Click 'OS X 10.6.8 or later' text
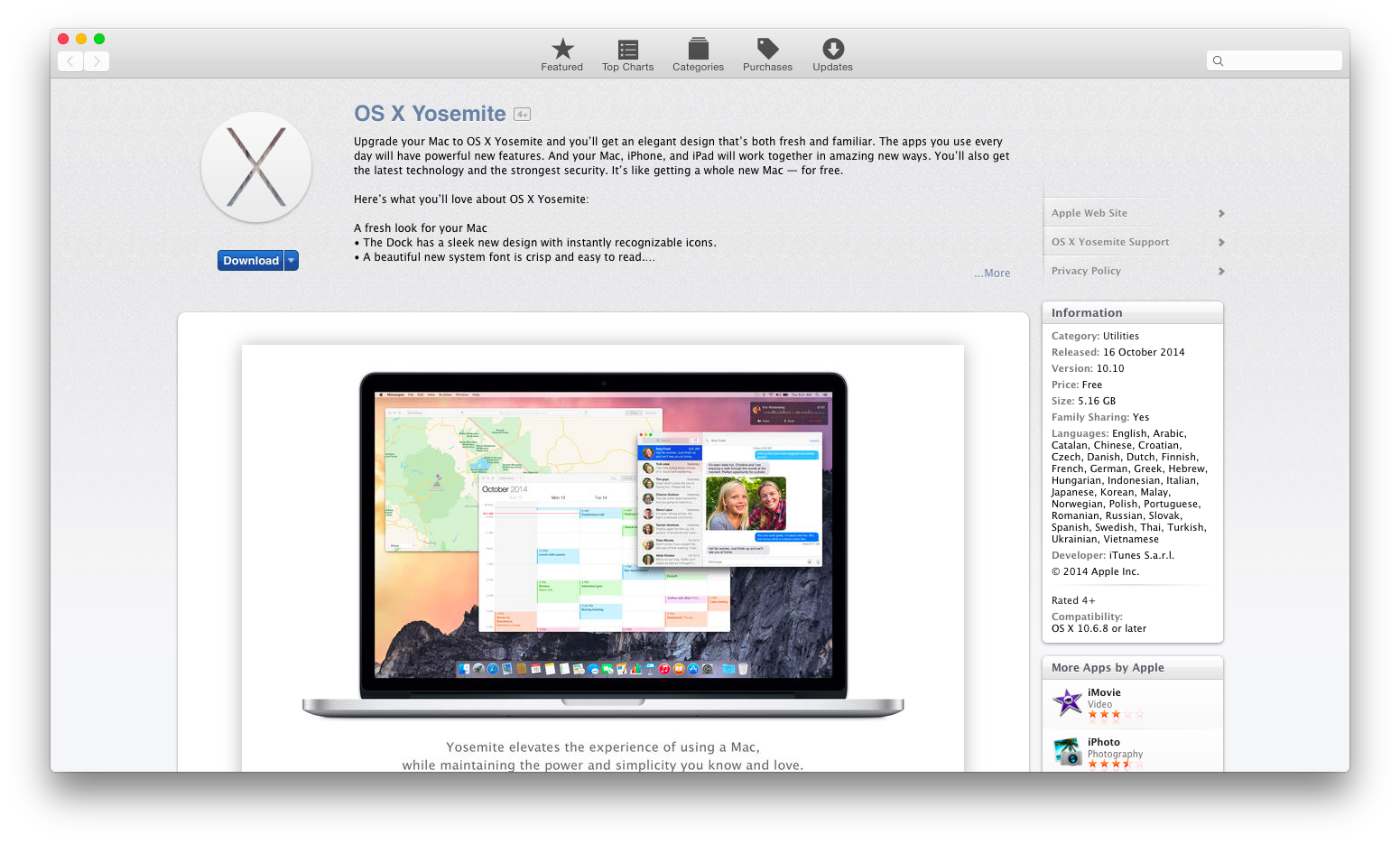 [1099, 628]
